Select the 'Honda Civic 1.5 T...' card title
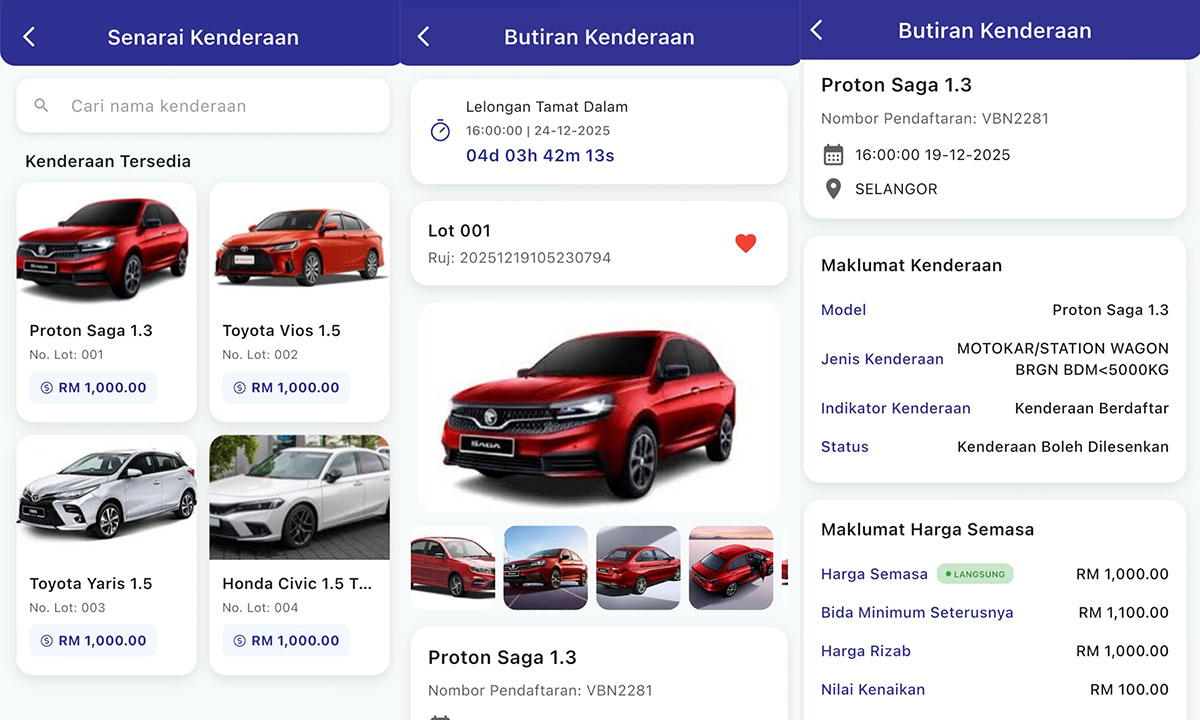 coord(297,584)
